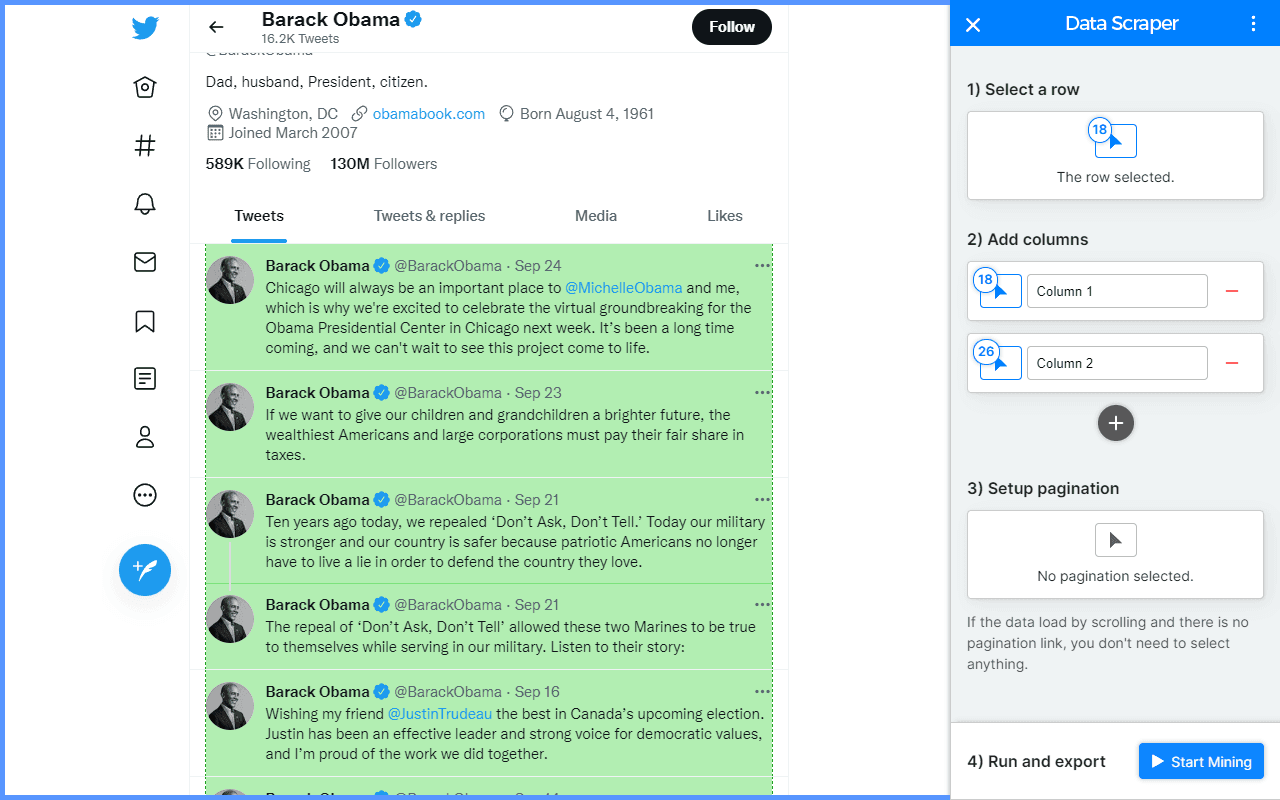Open the Messages envelope icon
Screen dimensions: 1280x800
145,262
